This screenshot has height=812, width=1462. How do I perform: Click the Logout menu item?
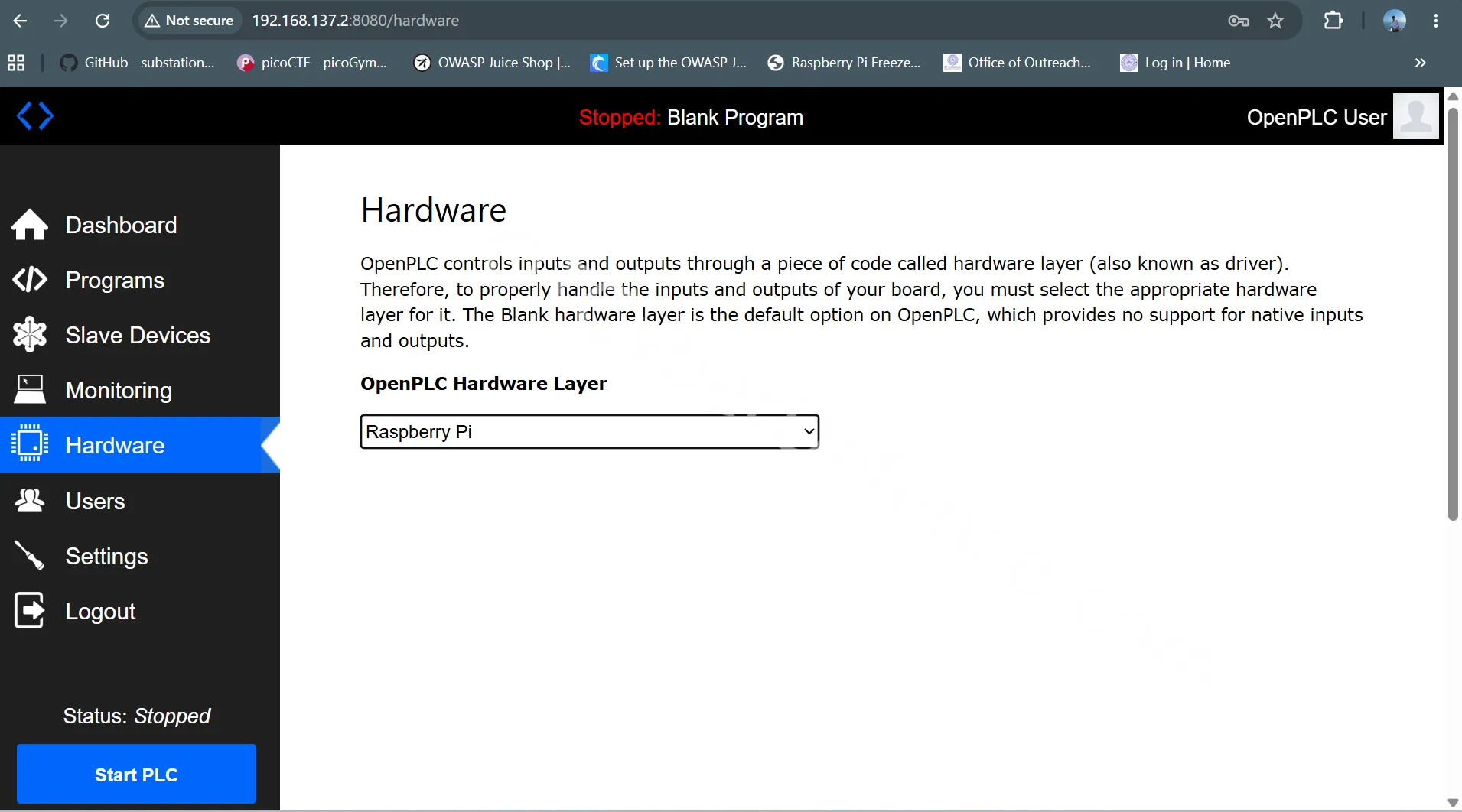pyautogui.click(x=140, y=611)
